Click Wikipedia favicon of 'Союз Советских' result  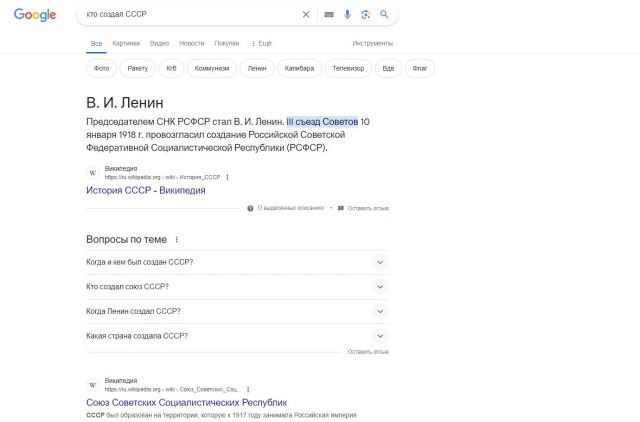click(x=93, y=385)
